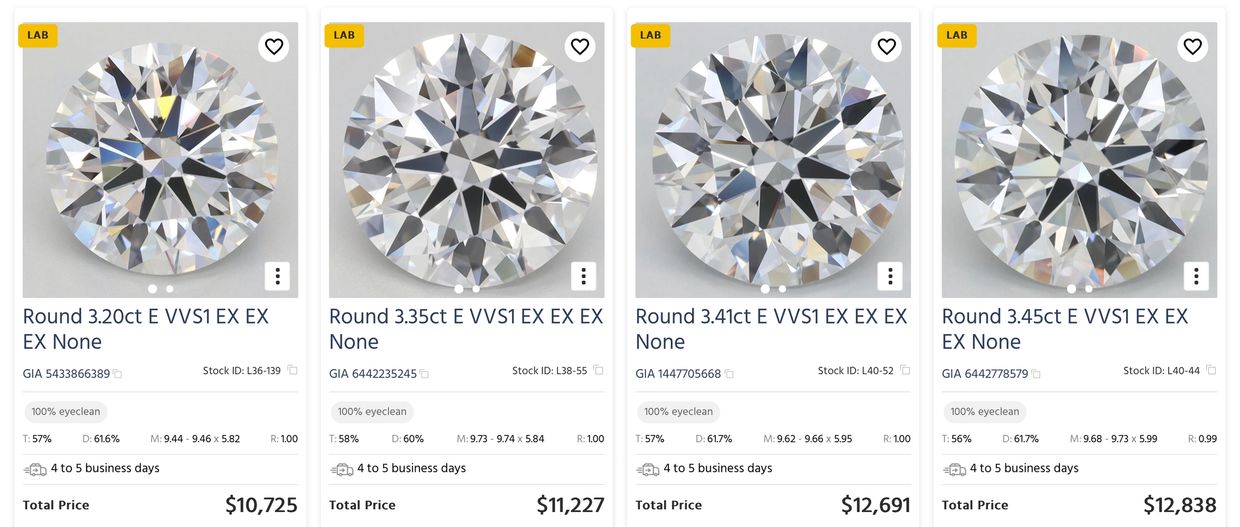Open the kebab menu on 3.41ct diamond

coord(889,276)
